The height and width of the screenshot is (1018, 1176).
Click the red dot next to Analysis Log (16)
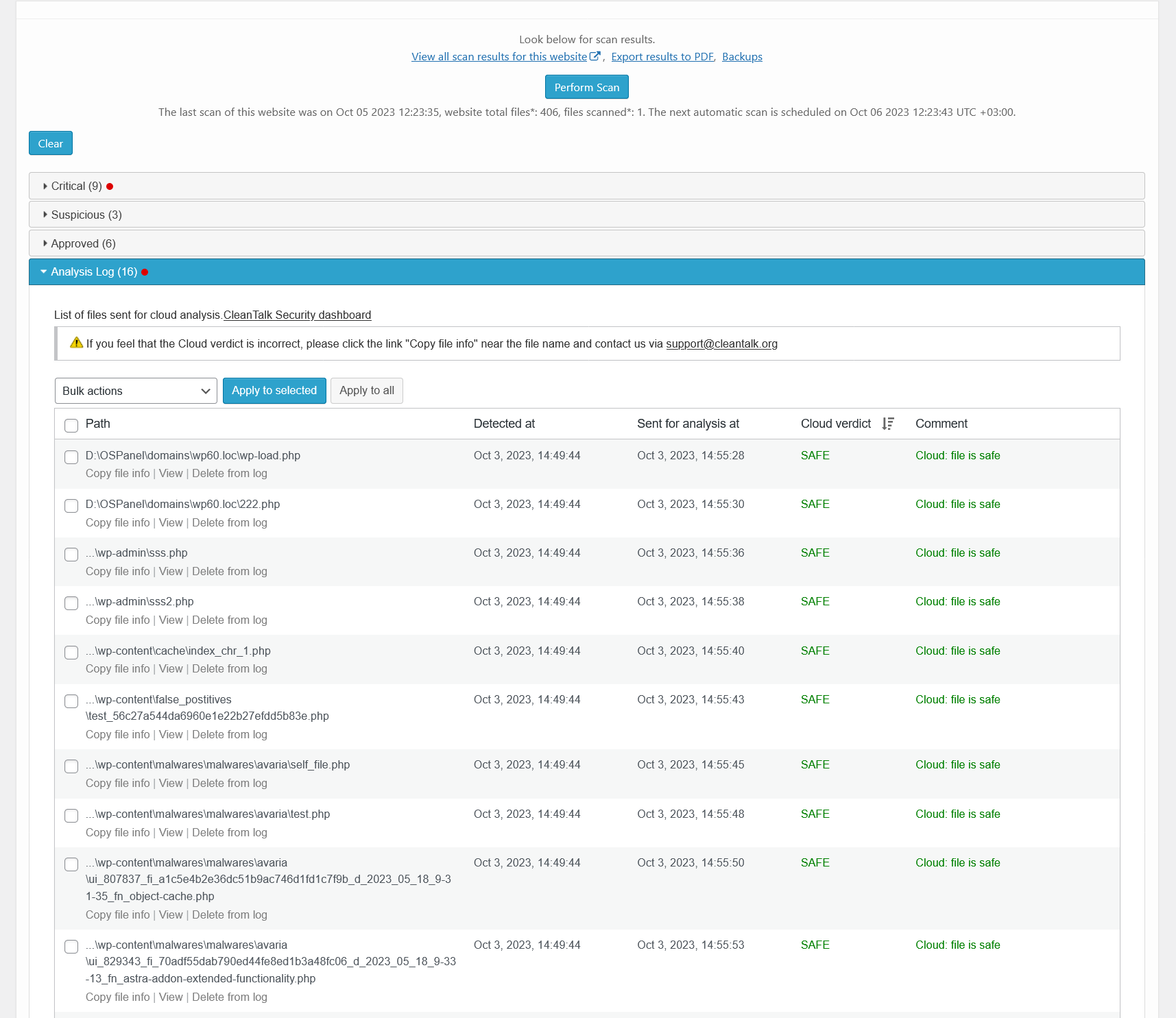145,272
